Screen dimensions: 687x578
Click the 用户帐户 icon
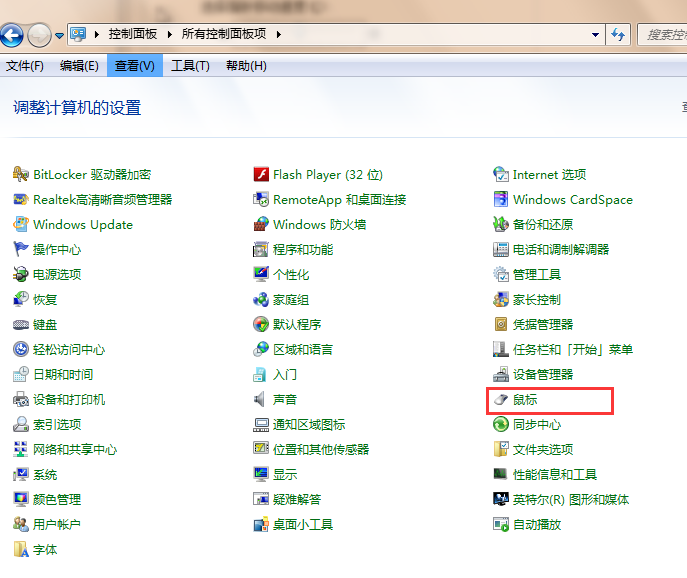[21, 524]
